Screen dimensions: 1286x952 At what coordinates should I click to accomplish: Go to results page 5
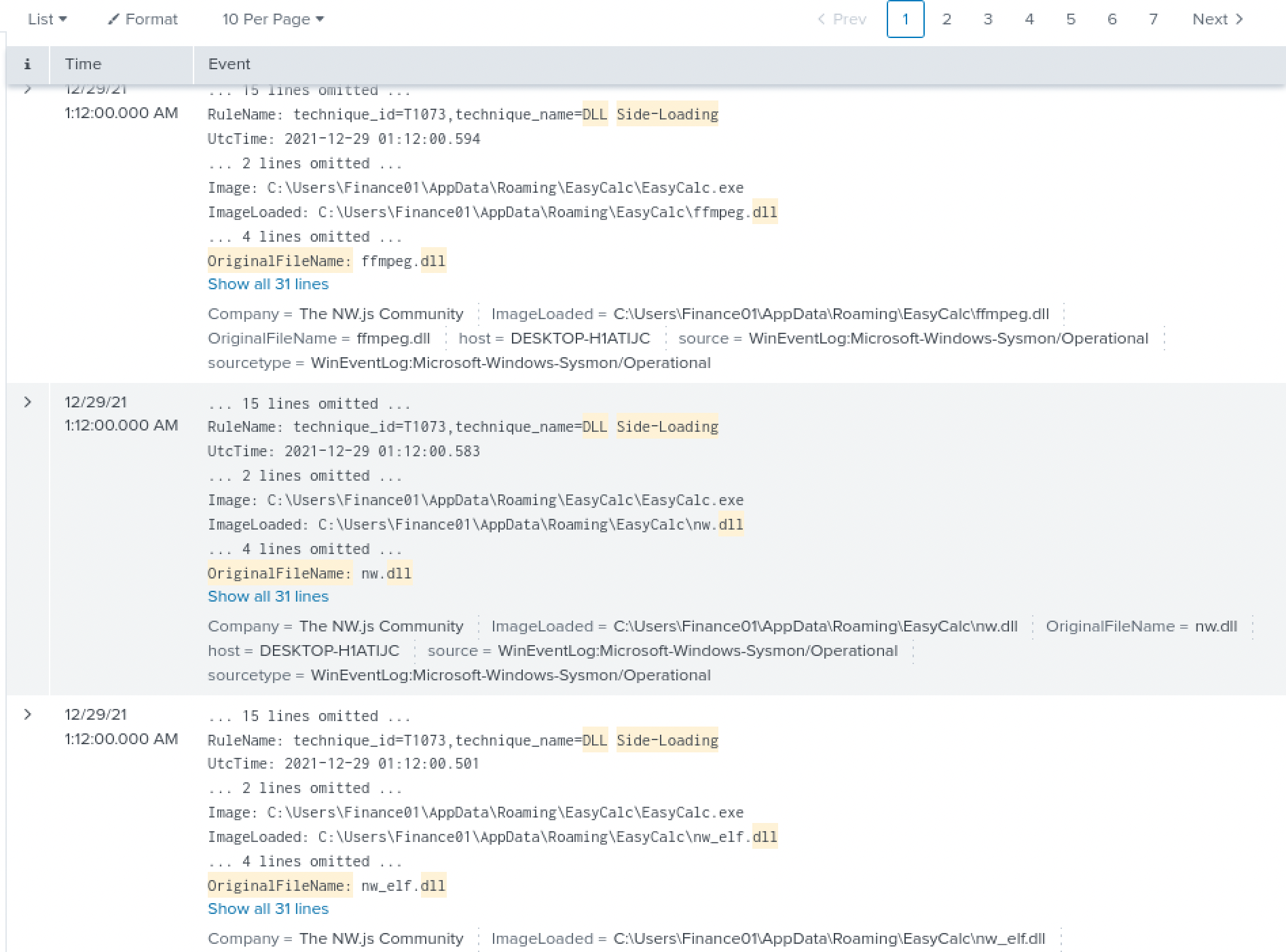[x=1071, y=19]
